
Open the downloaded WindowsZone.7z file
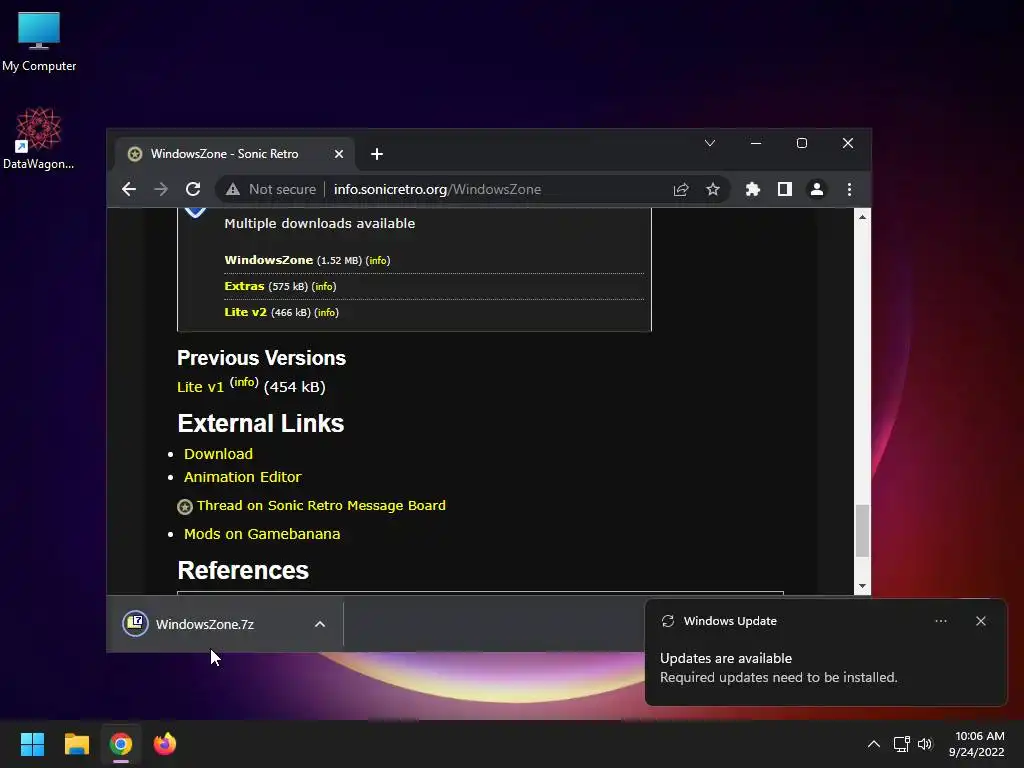(x=204, y=624)
